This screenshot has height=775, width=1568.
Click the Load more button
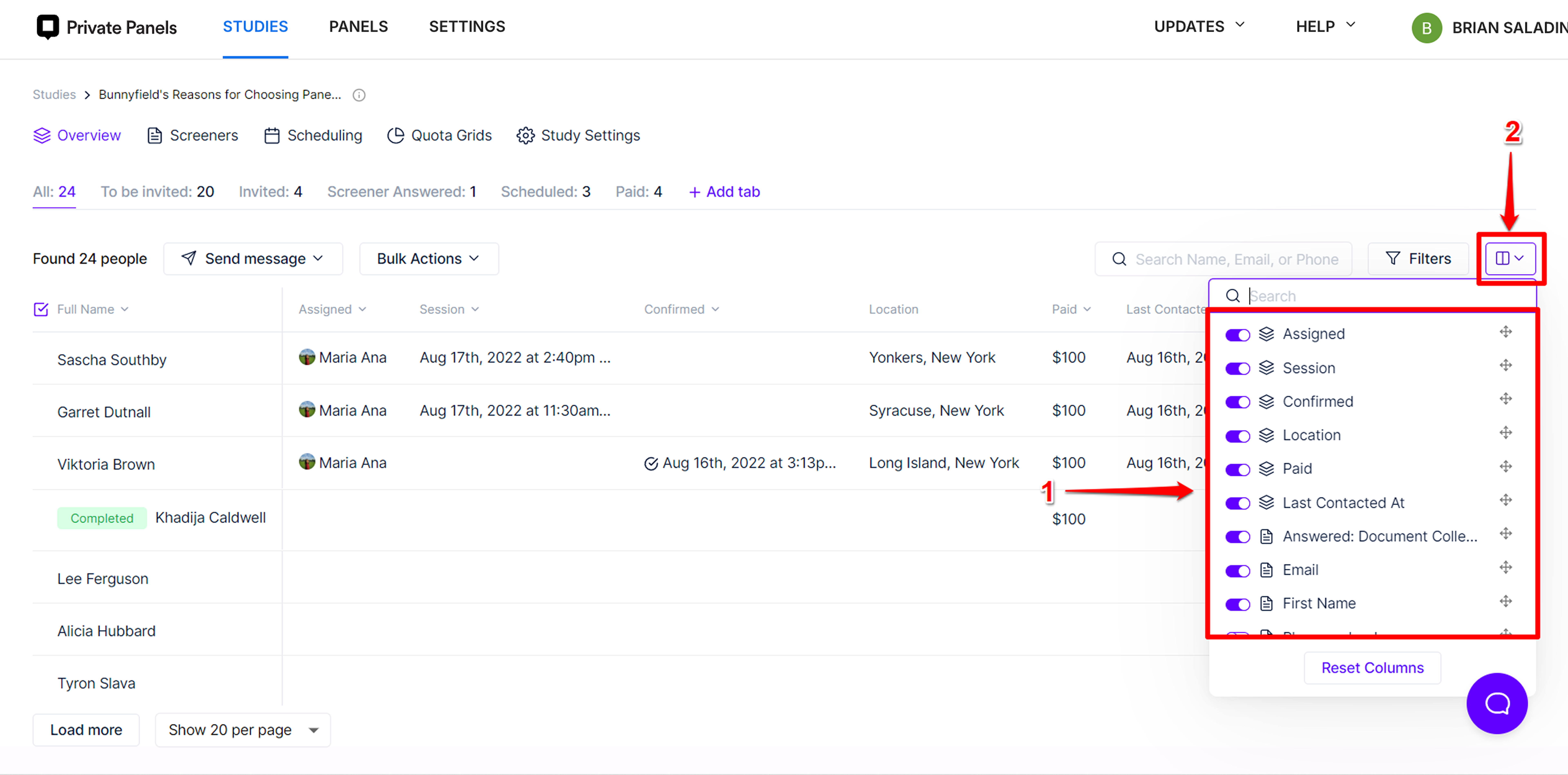click(x=86, y=730)
